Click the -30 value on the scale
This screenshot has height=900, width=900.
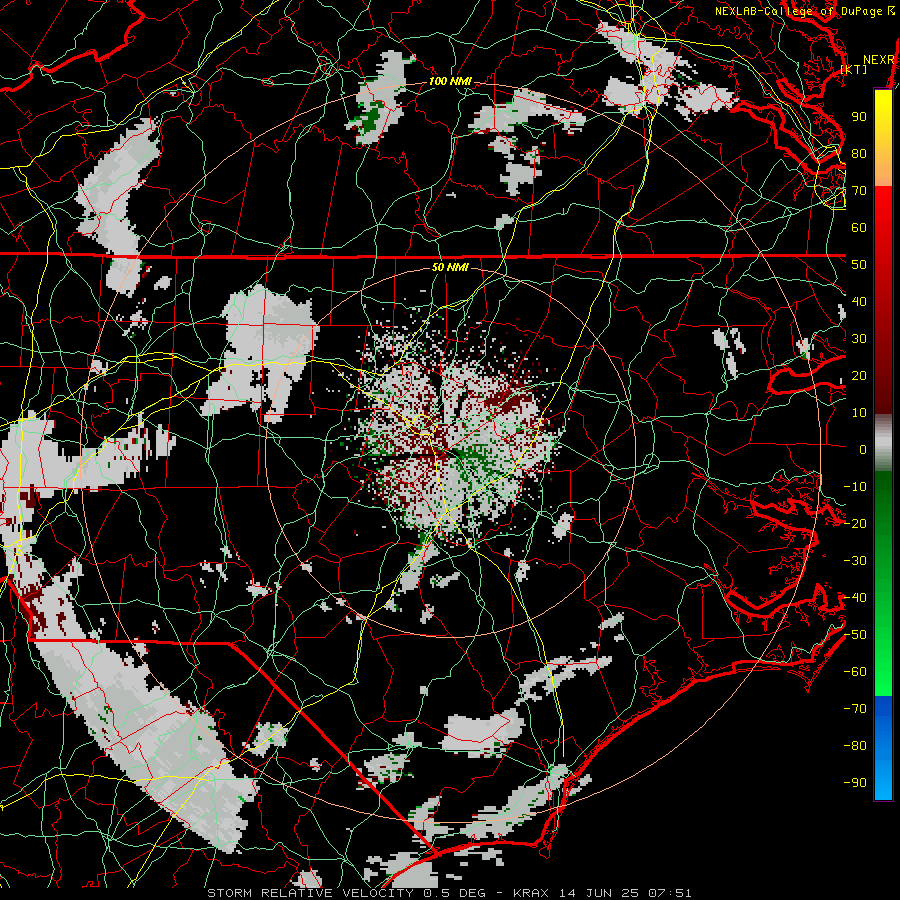pyautogui.click(x=855, y=560)
